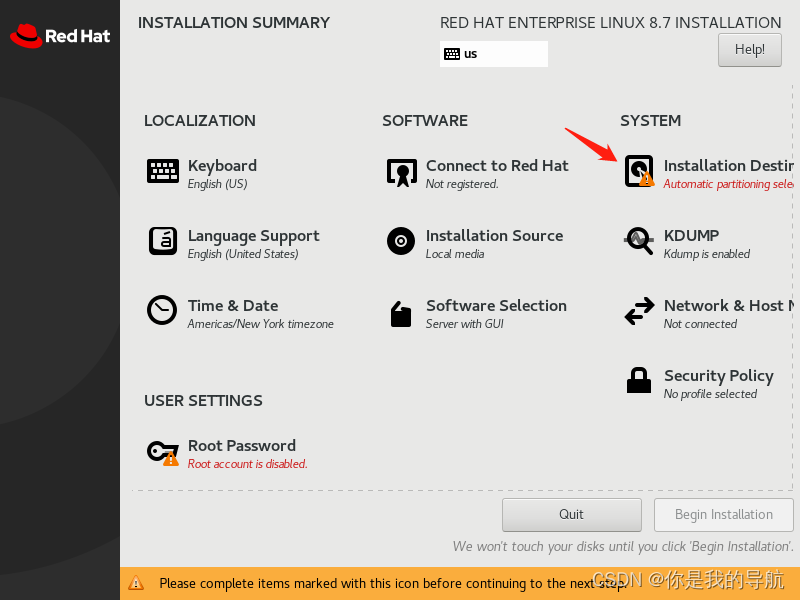The image size is (800, 600).
Task: Click the Language Support icon
Action: 163,241
